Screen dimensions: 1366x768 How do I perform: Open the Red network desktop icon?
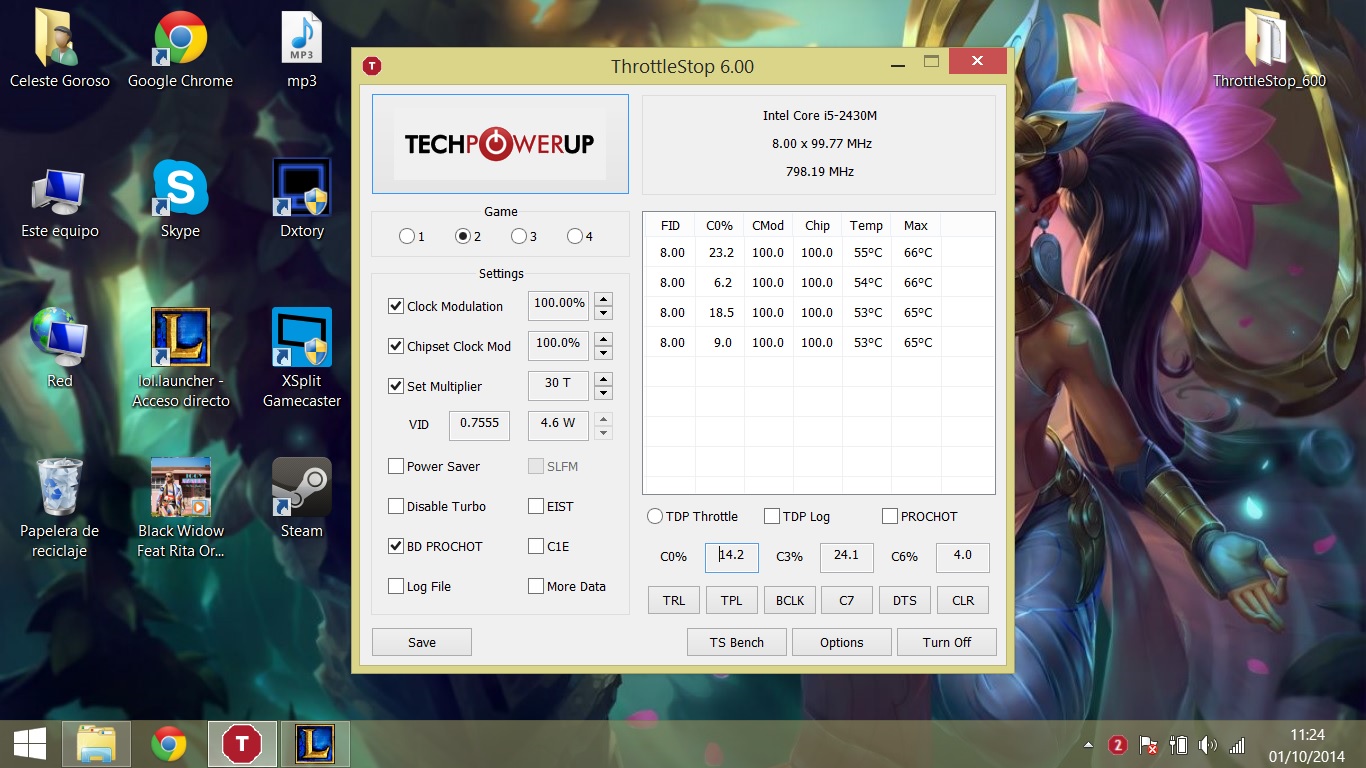[x=59, y=350]
